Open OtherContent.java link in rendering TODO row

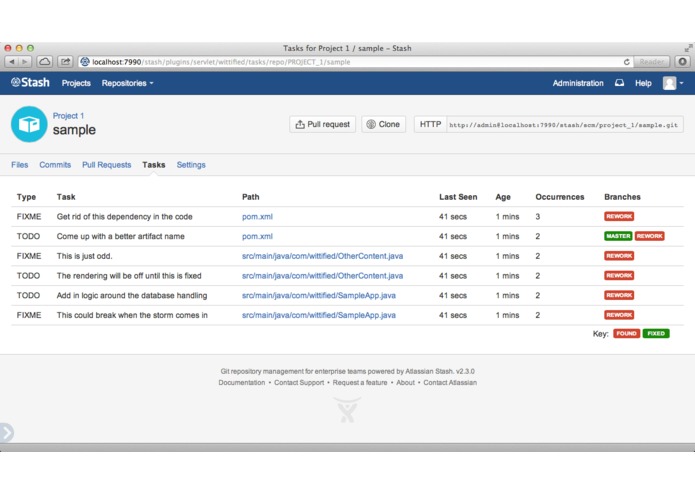[322, 276]
